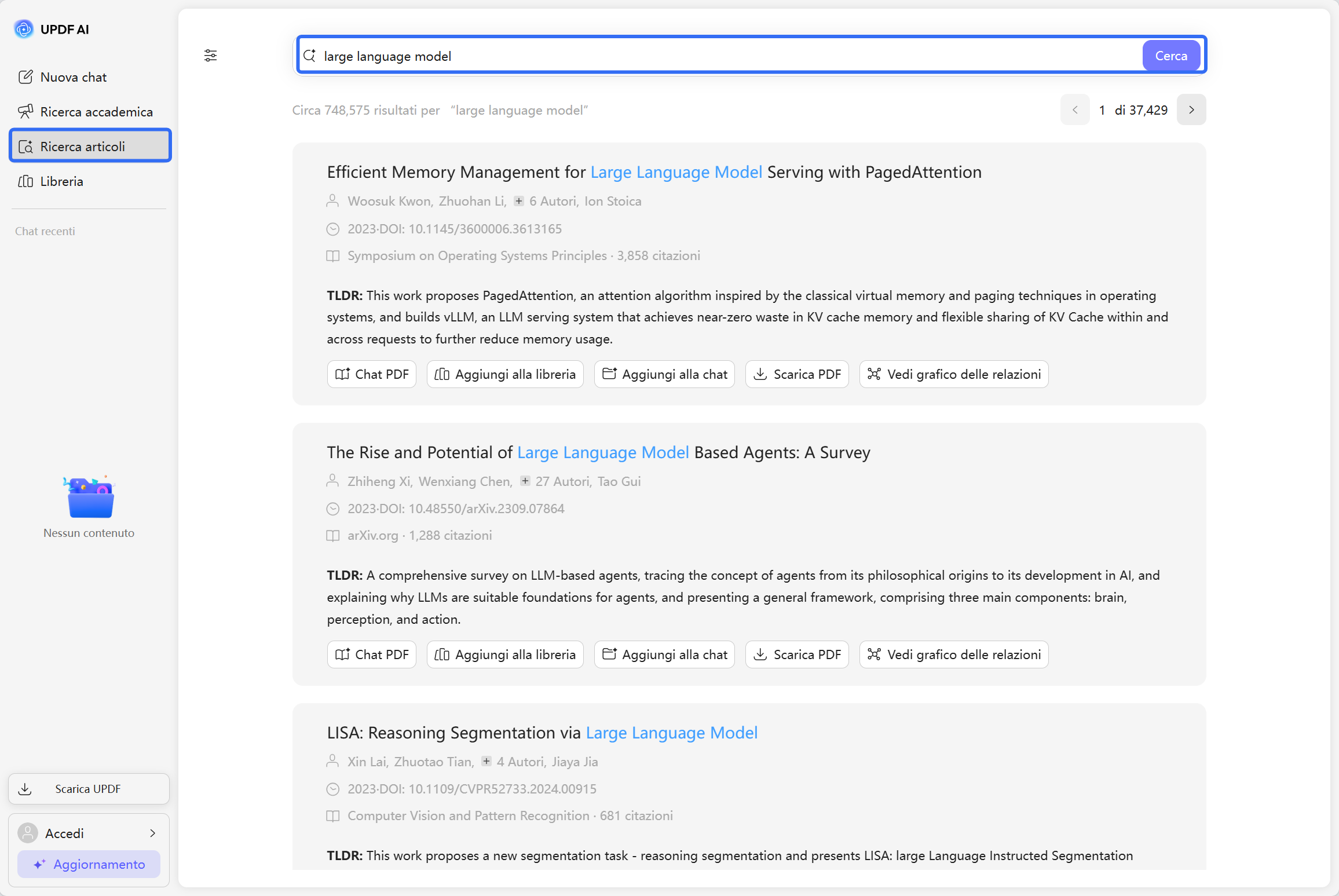Click the Nessun contenuto empty folder illustration
Image resolution: width=1339 pixels, height=896 pixels.
(89, 497)
